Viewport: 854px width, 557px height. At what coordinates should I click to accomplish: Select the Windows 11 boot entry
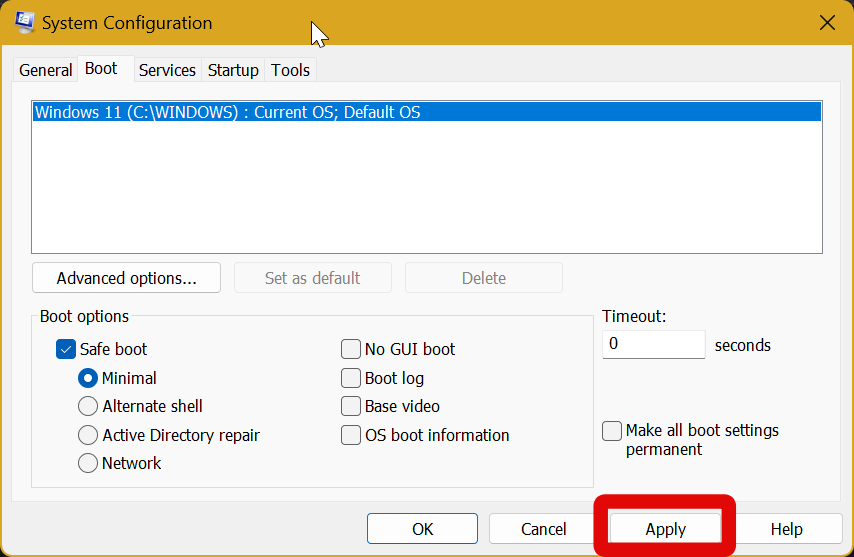(227, 113)
